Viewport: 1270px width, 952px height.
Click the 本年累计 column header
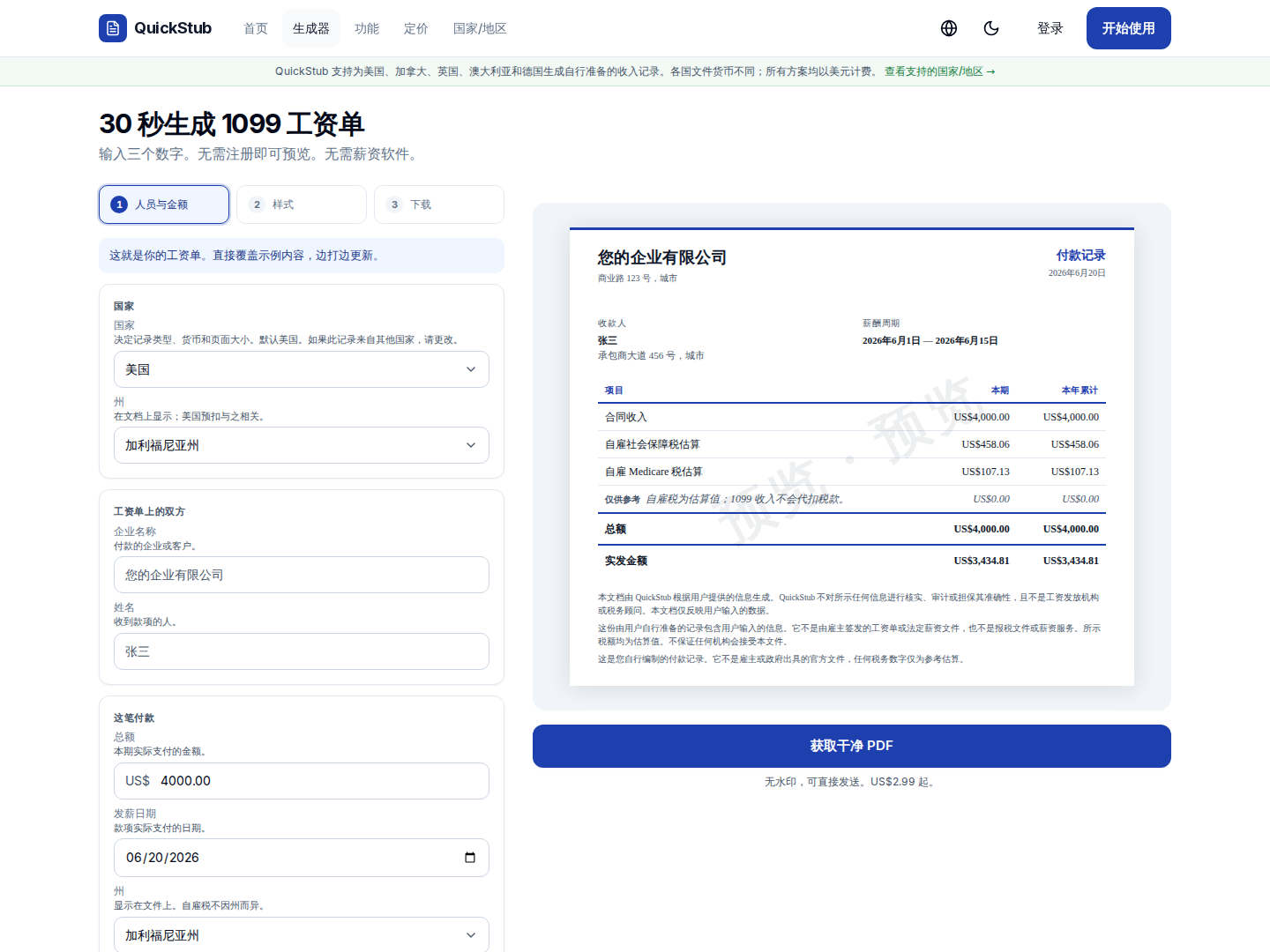click(x=1079, y=390)
